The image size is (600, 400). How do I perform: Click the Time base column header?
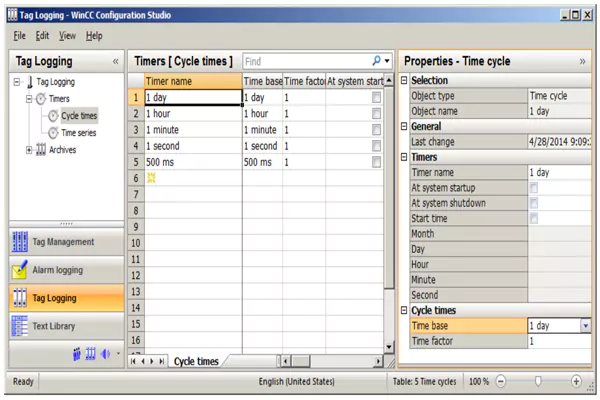(262, 81)
